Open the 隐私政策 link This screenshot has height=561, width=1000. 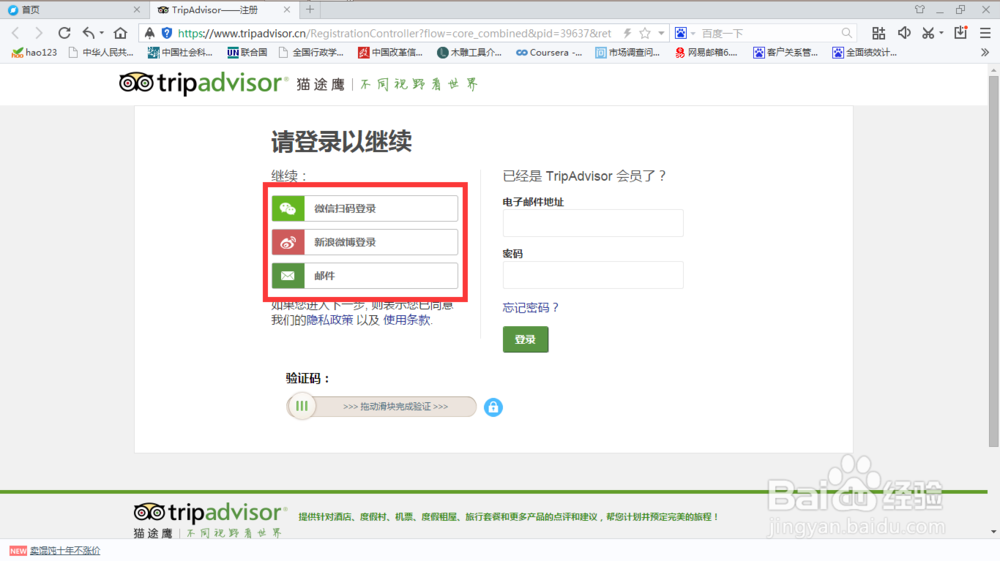(330, 320)
